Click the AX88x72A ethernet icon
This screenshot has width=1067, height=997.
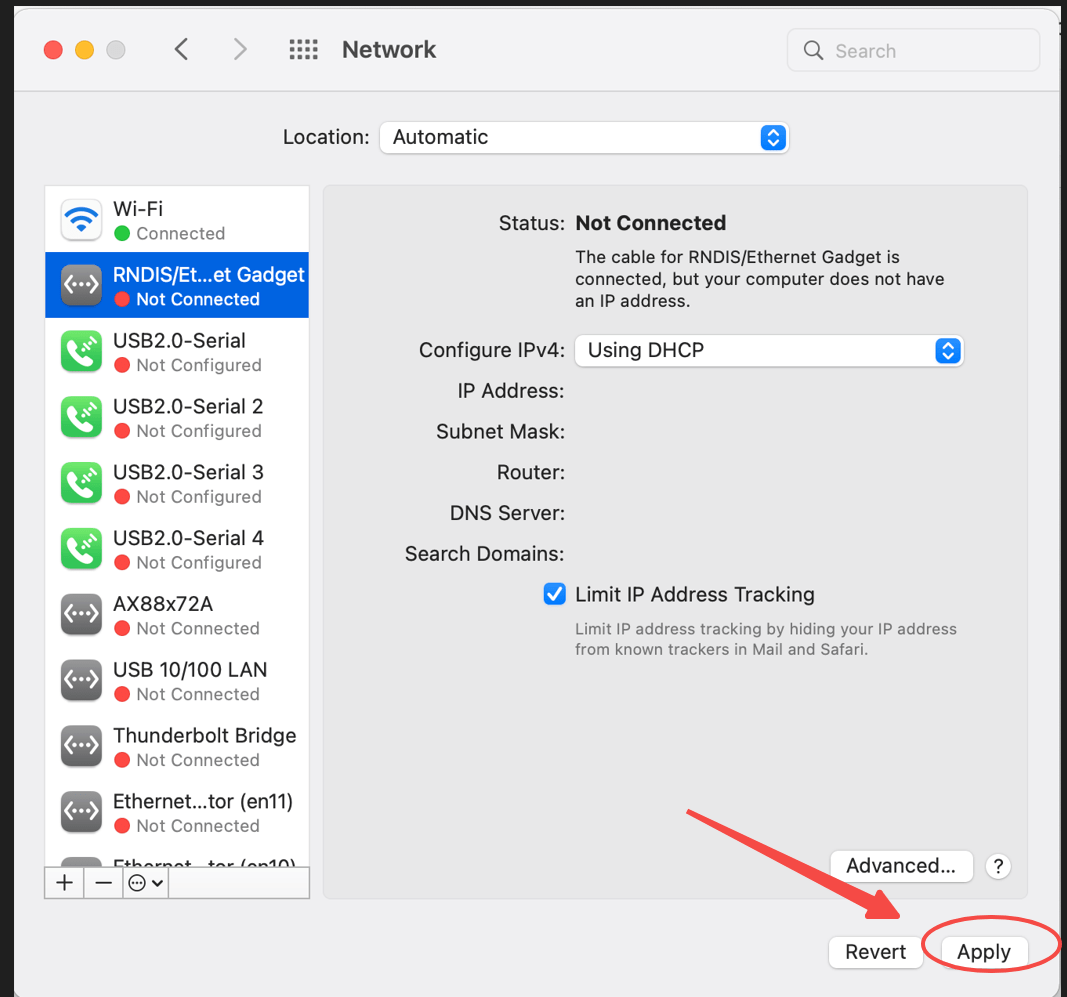click(x=81, y=614)
